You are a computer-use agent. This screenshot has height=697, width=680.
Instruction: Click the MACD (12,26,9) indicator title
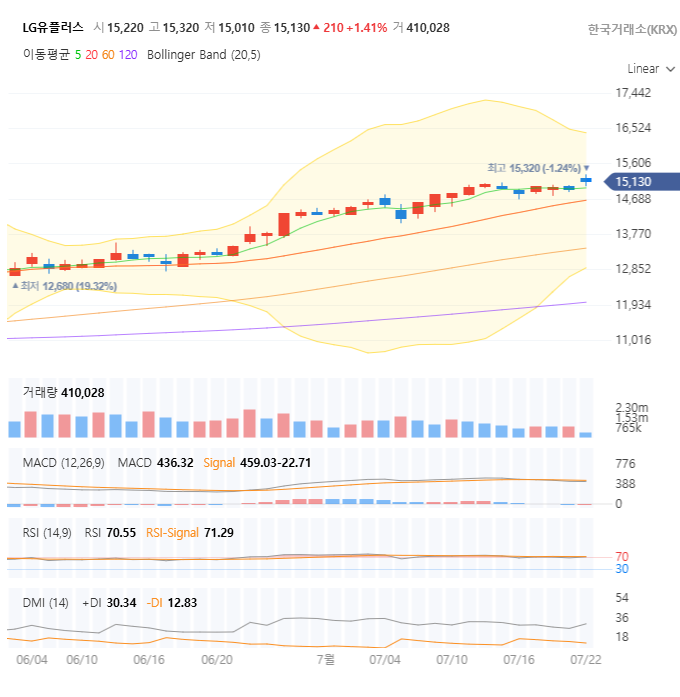click(64, 463)
